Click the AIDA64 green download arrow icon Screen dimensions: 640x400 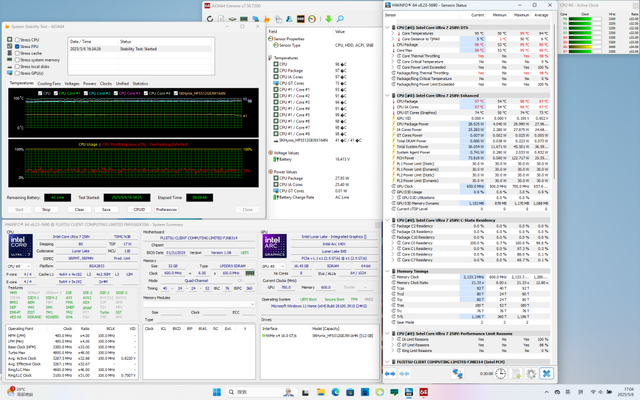329,19
